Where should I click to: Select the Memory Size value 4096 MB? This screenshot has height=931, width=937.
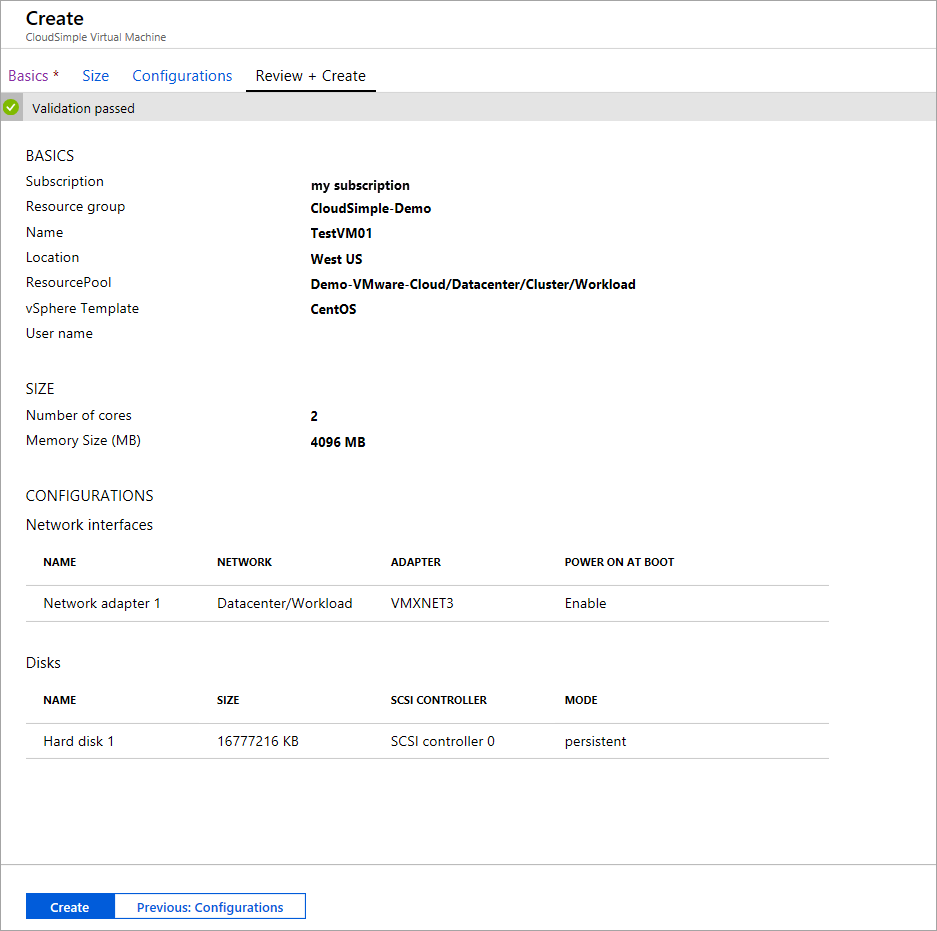[x=338, y=441]
